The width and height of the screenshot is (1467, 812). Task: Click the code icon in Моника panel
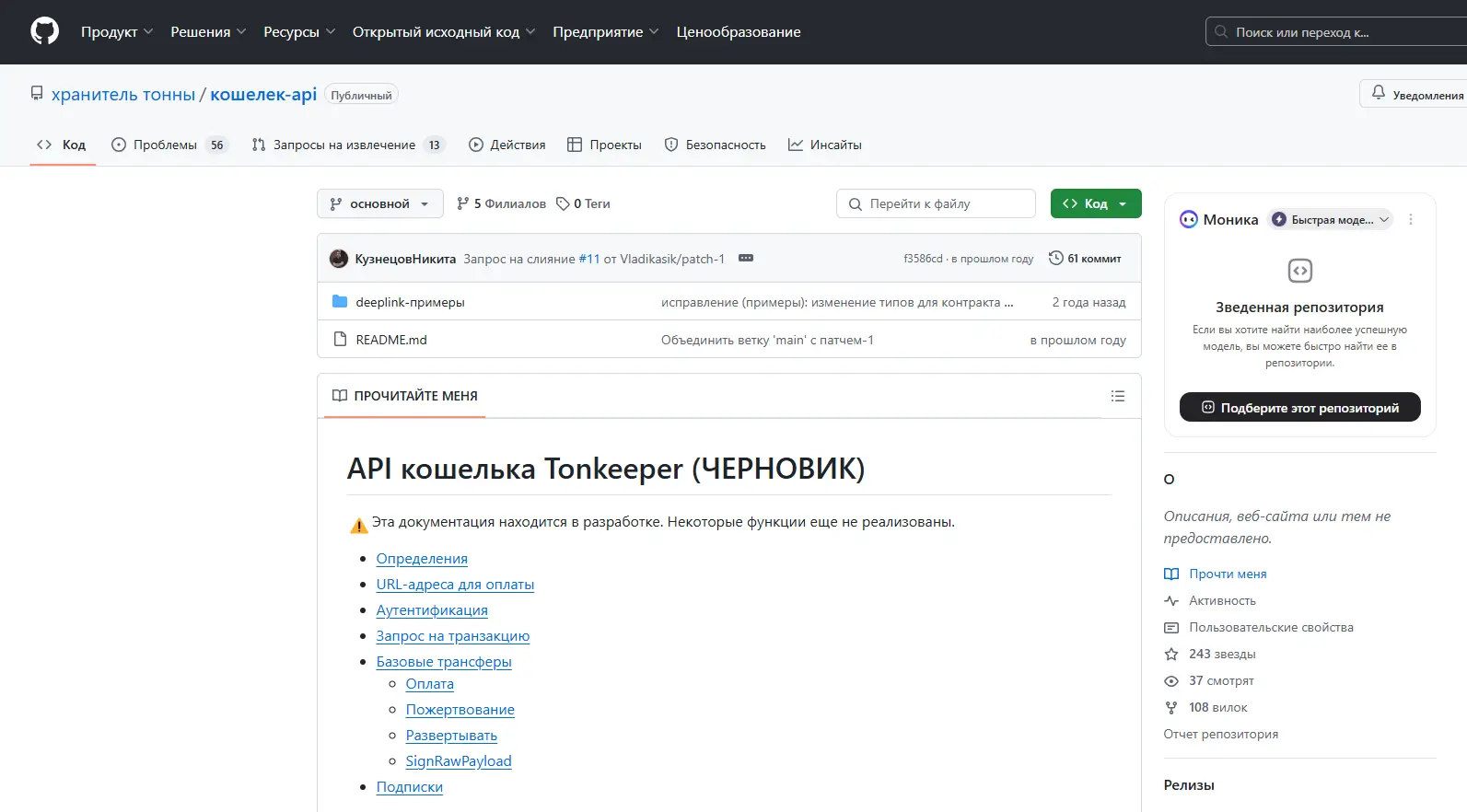pyautogui.click(x=1299, y=271)
